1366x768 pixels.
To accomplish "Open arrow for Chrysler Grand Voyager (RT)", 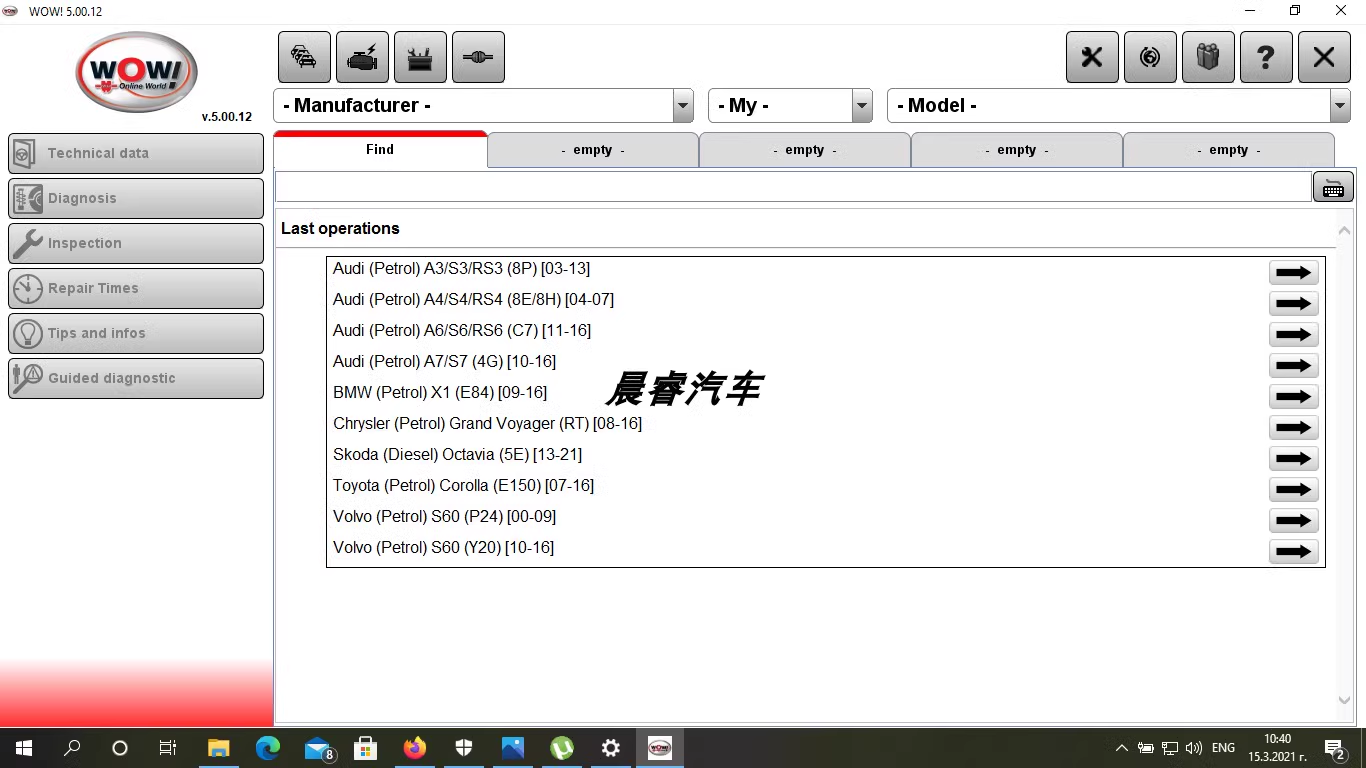I will click(x=1293, y=427).
